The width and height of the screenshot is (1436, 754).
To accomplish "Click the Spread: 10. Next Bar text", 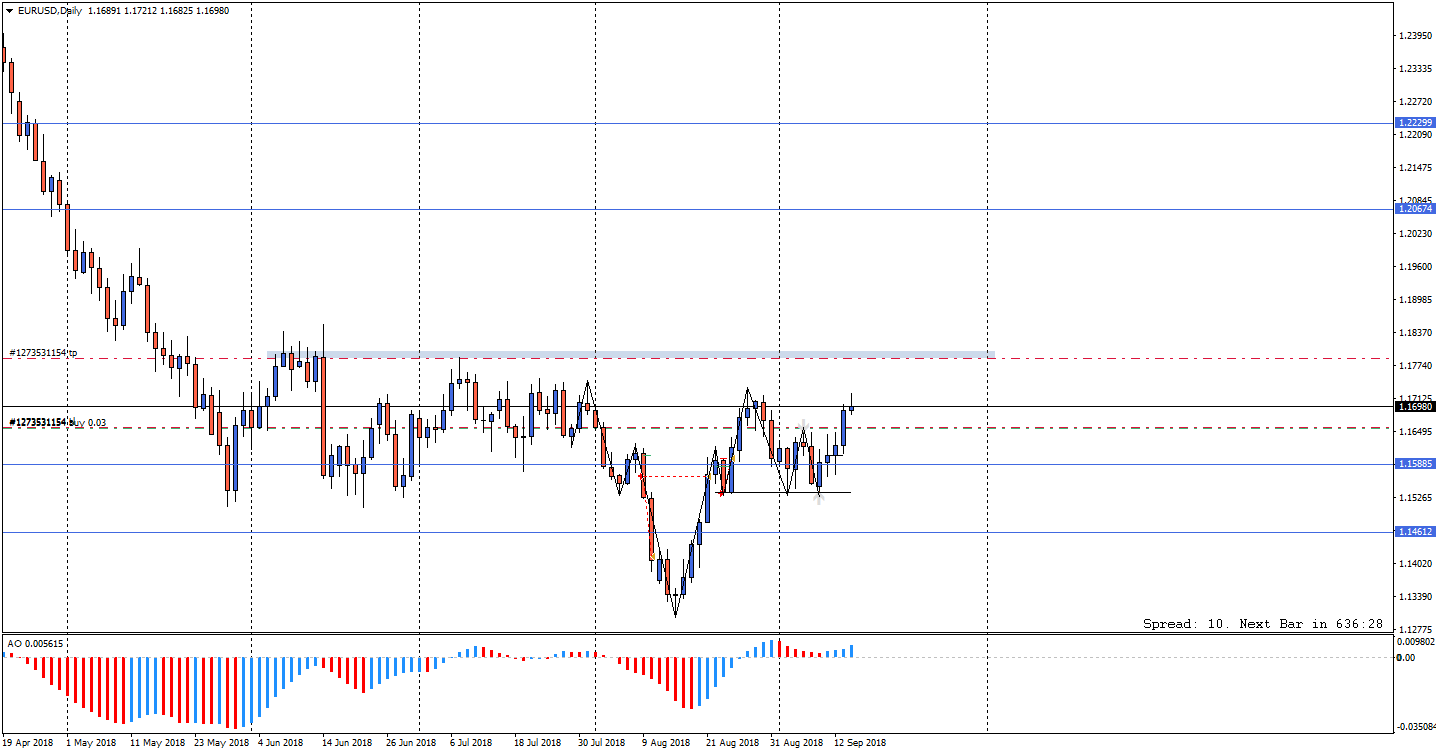I will click(x=1263, y=624).
